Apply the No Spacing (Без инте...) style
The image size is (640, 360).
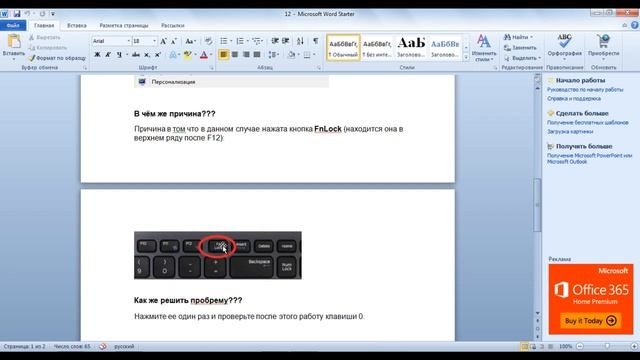(x=377, y=47)
